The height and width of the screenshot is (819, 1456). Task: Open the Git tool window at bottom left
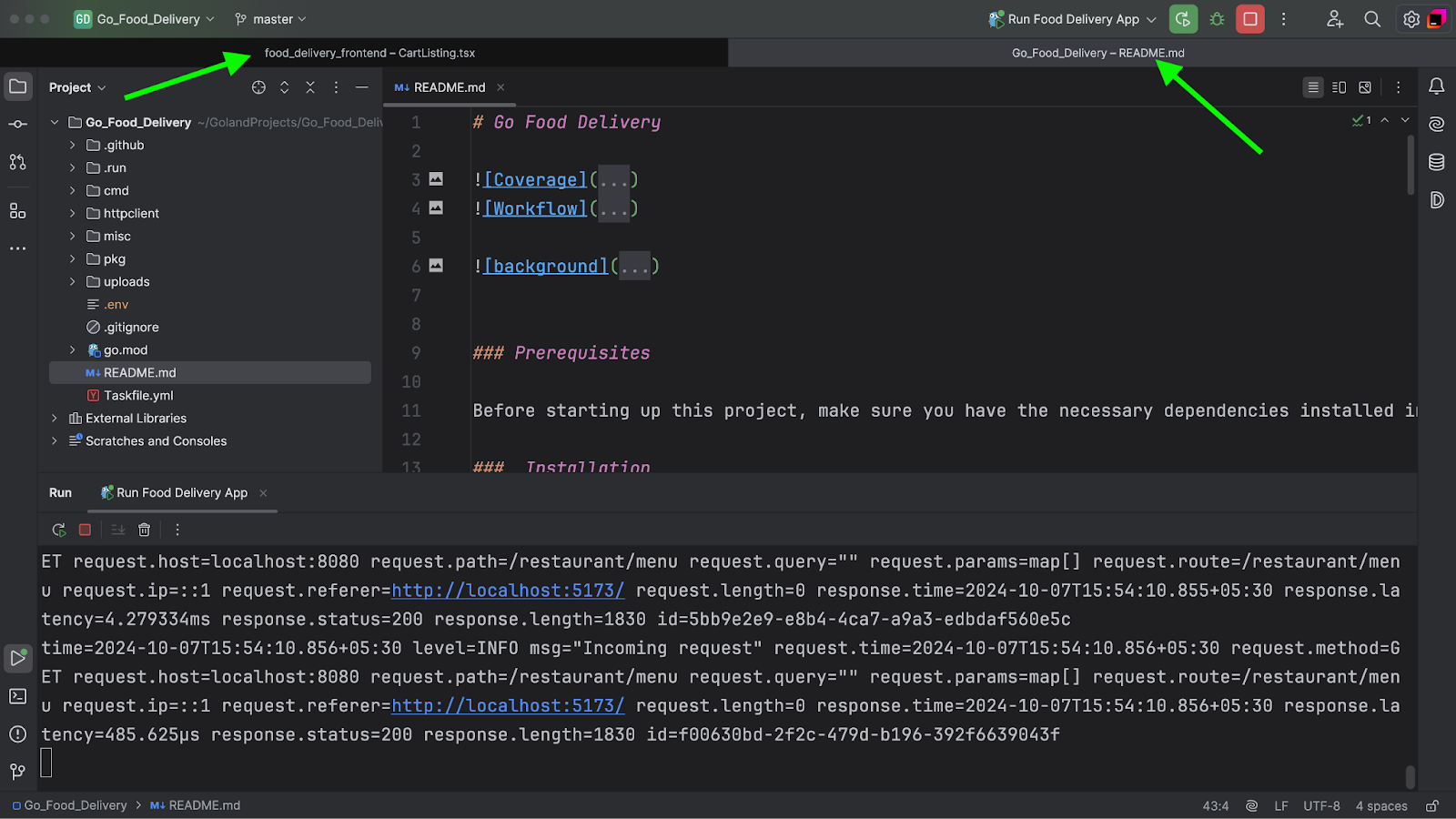(17, 772)
